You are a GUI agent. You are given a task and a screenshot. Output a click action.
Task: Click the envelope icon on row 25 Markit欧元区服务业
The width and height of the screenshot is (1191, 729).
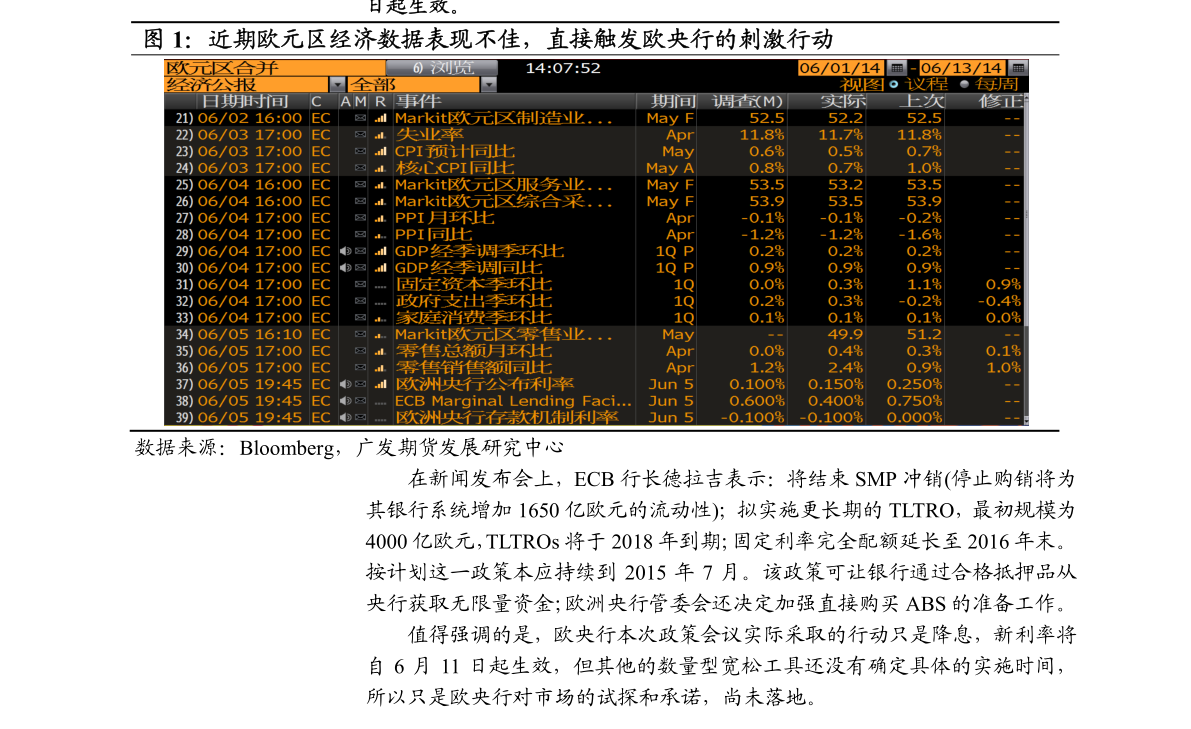pos(361,185)
